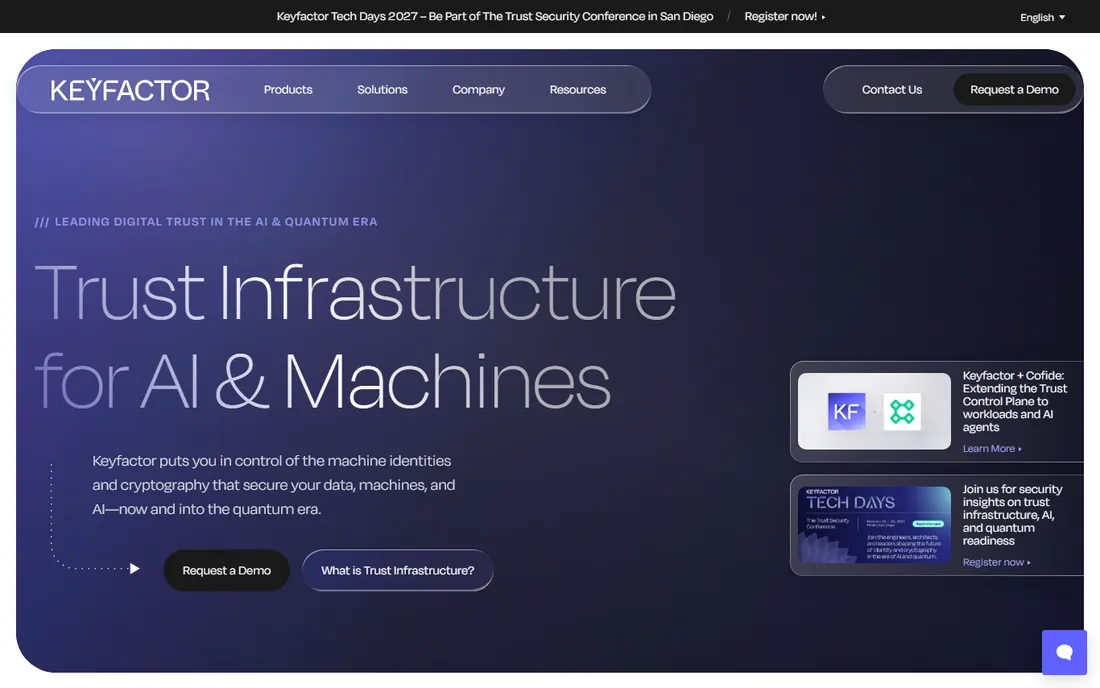
Task: Click the Leading Digital Trust tagline
Action: [x=206, y=222]
